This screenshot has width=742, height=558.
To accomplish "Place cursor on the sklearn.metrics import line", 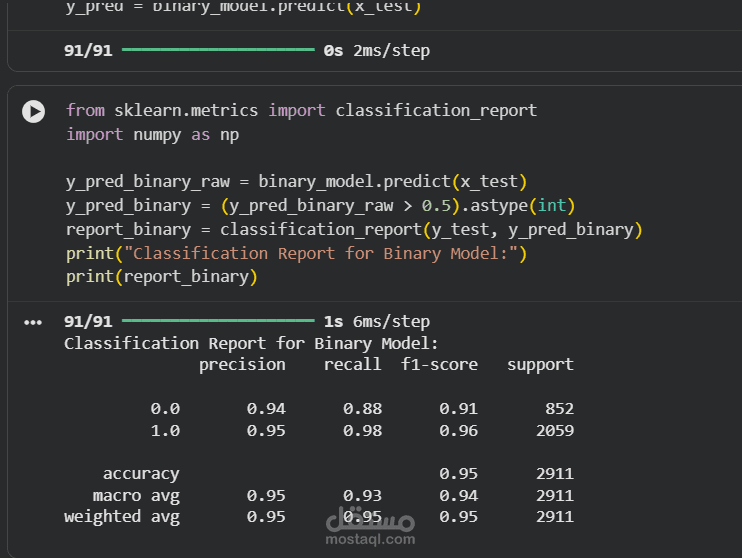I will (x=301, y=110).
